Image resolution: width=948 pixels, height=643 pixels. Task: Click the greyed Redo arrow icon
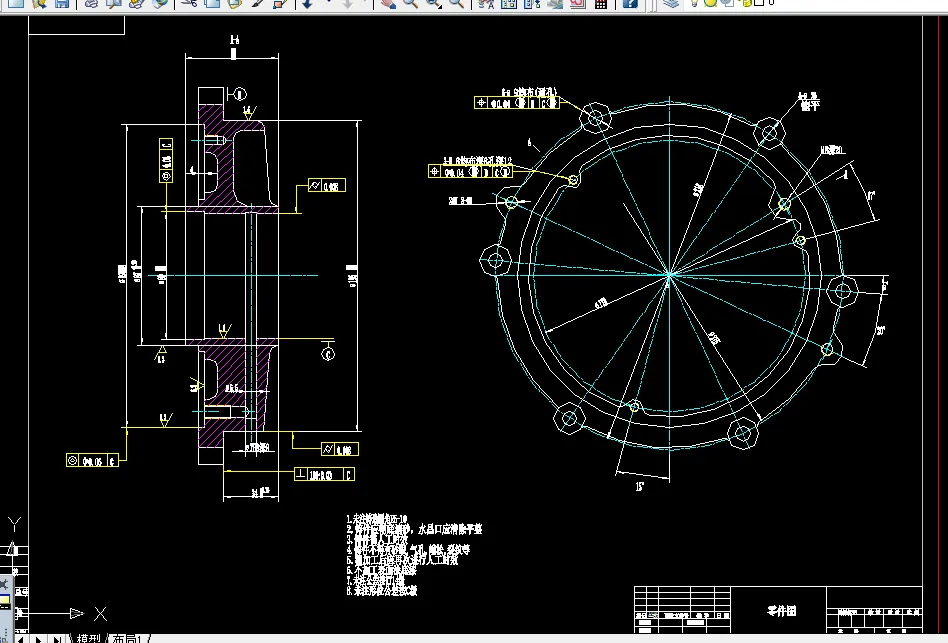[348, 3]
